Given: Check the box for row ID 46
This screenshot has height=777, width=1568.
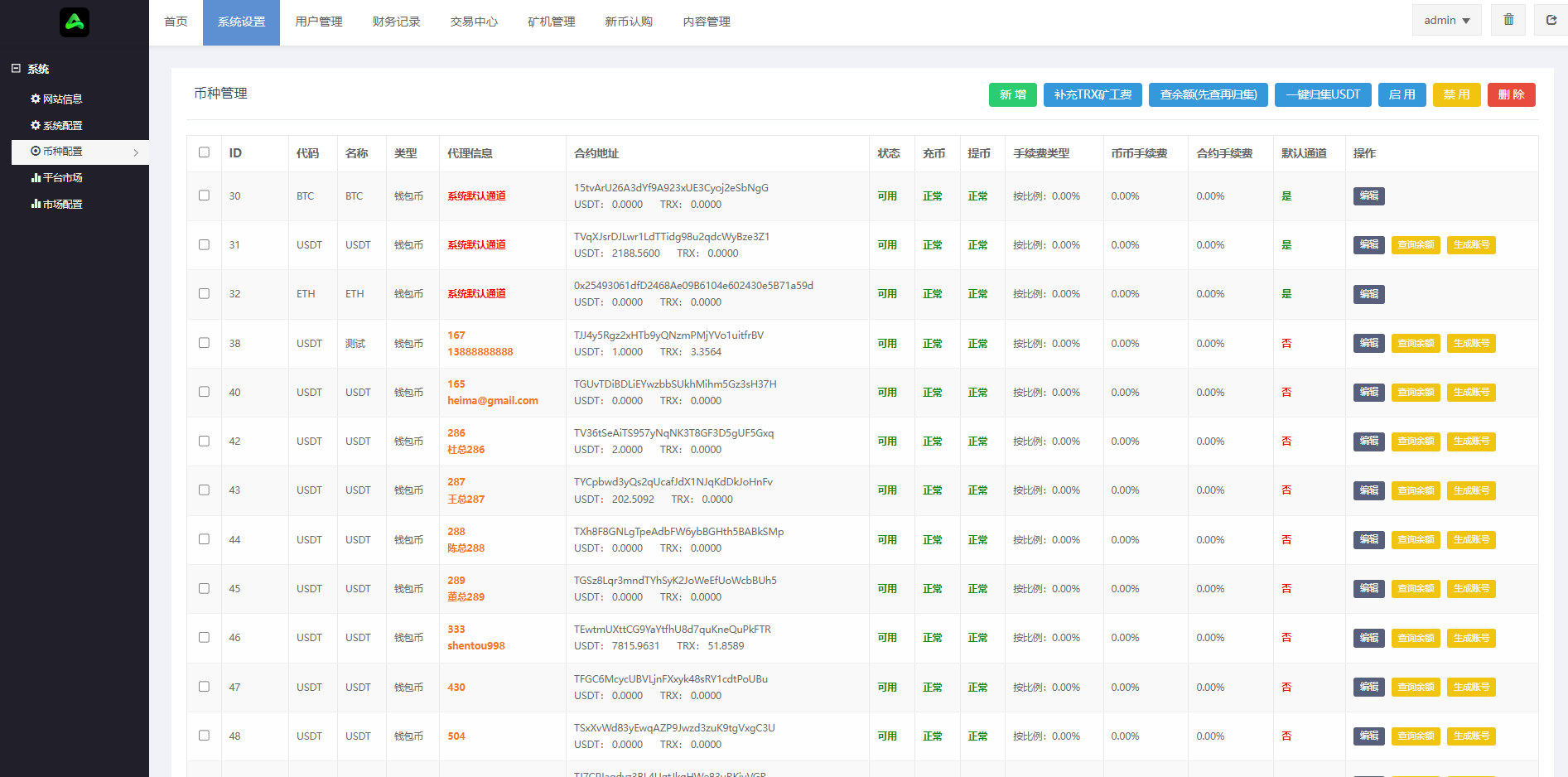Looking at the screenshot, I should coord(204,637).
